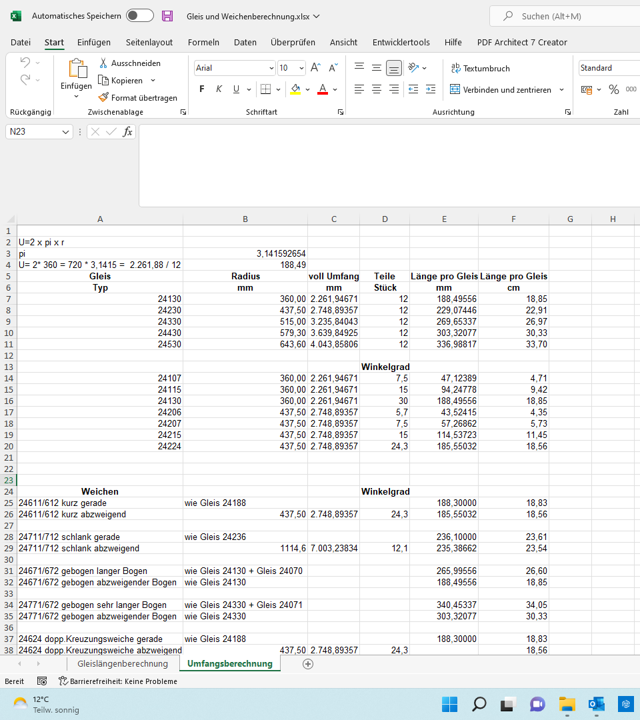
Task: Open the Zwischenablage dialog launcher
Action: (x=183, y=112)
